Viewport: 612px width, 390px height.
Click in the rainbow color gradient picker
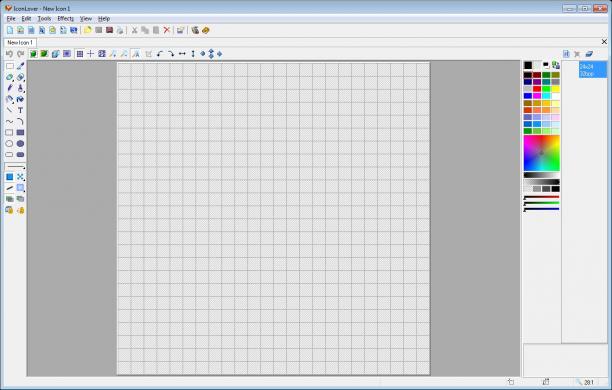tap(541, 153)
